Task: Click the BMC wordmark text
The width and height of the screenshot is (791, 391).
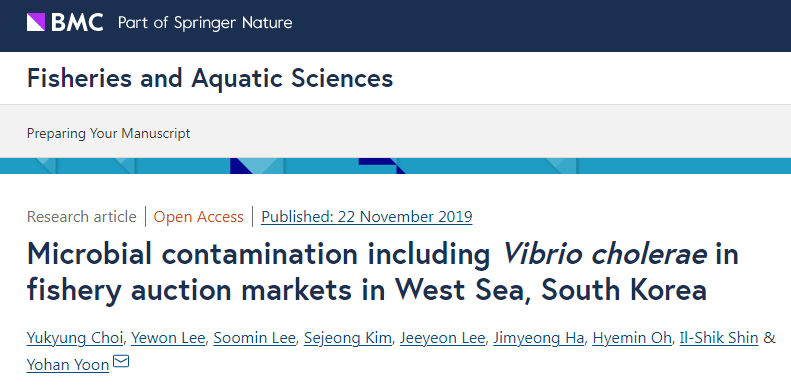Action: [77, 22]
